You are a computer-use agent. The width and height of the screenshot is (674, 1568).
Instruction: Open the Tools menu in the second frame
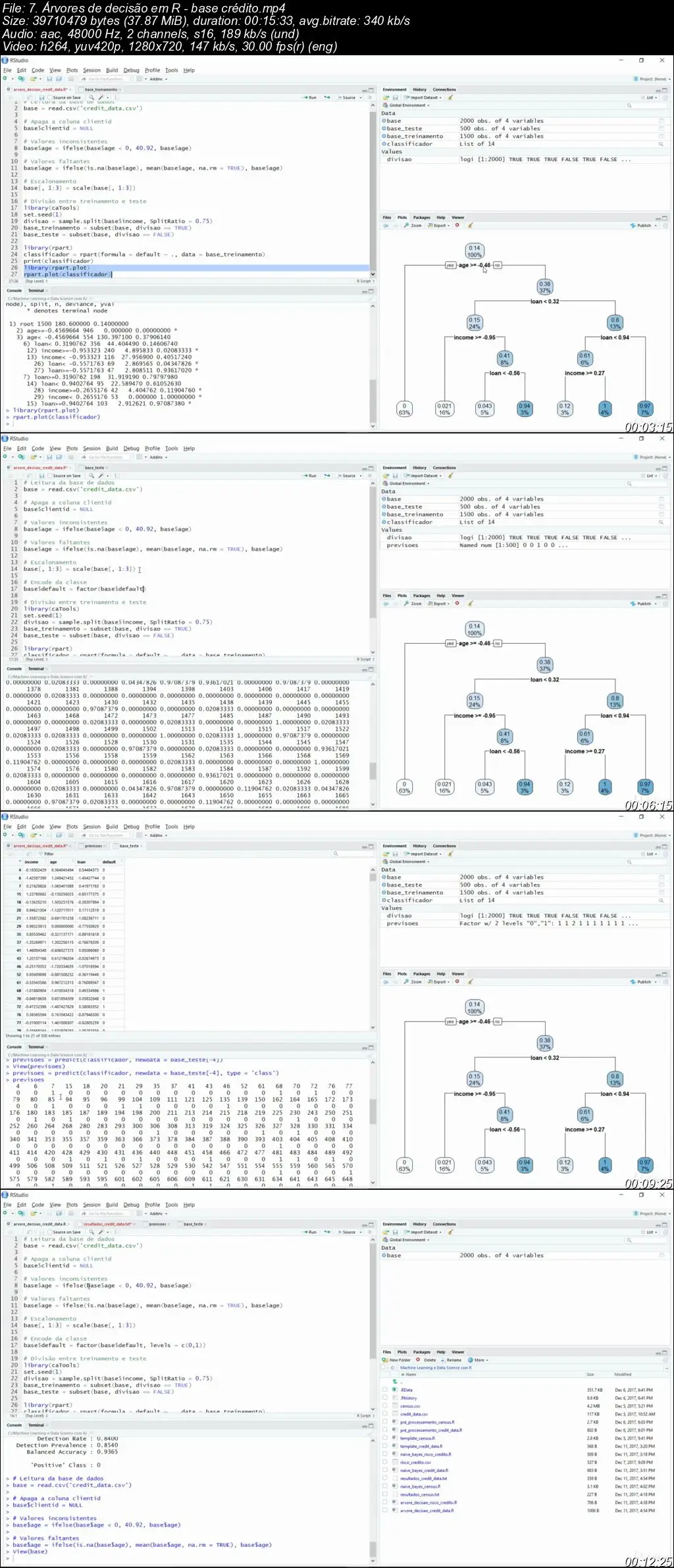click(172, 449)
